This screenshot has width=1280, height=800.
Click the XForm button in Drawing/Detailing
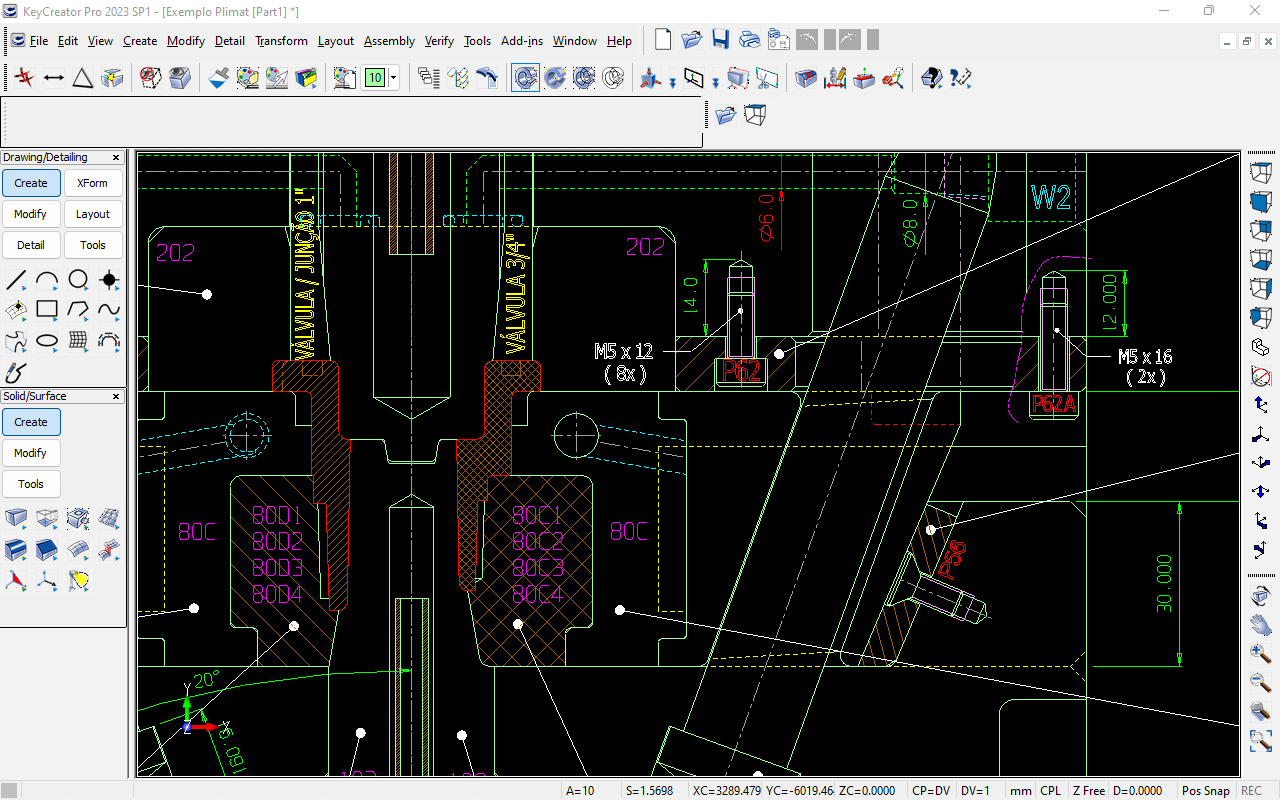click(93, 183)
